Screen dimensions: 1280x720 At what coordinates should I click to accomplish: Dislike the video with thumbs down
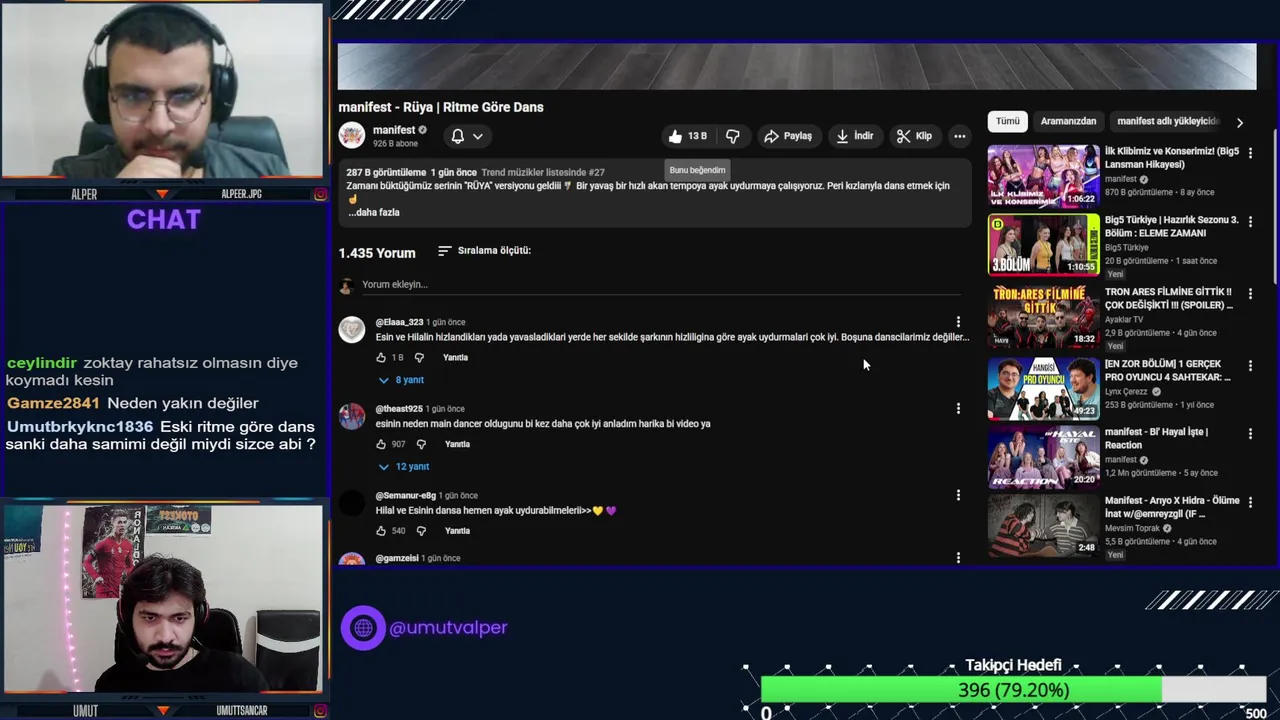click(732, 136)
